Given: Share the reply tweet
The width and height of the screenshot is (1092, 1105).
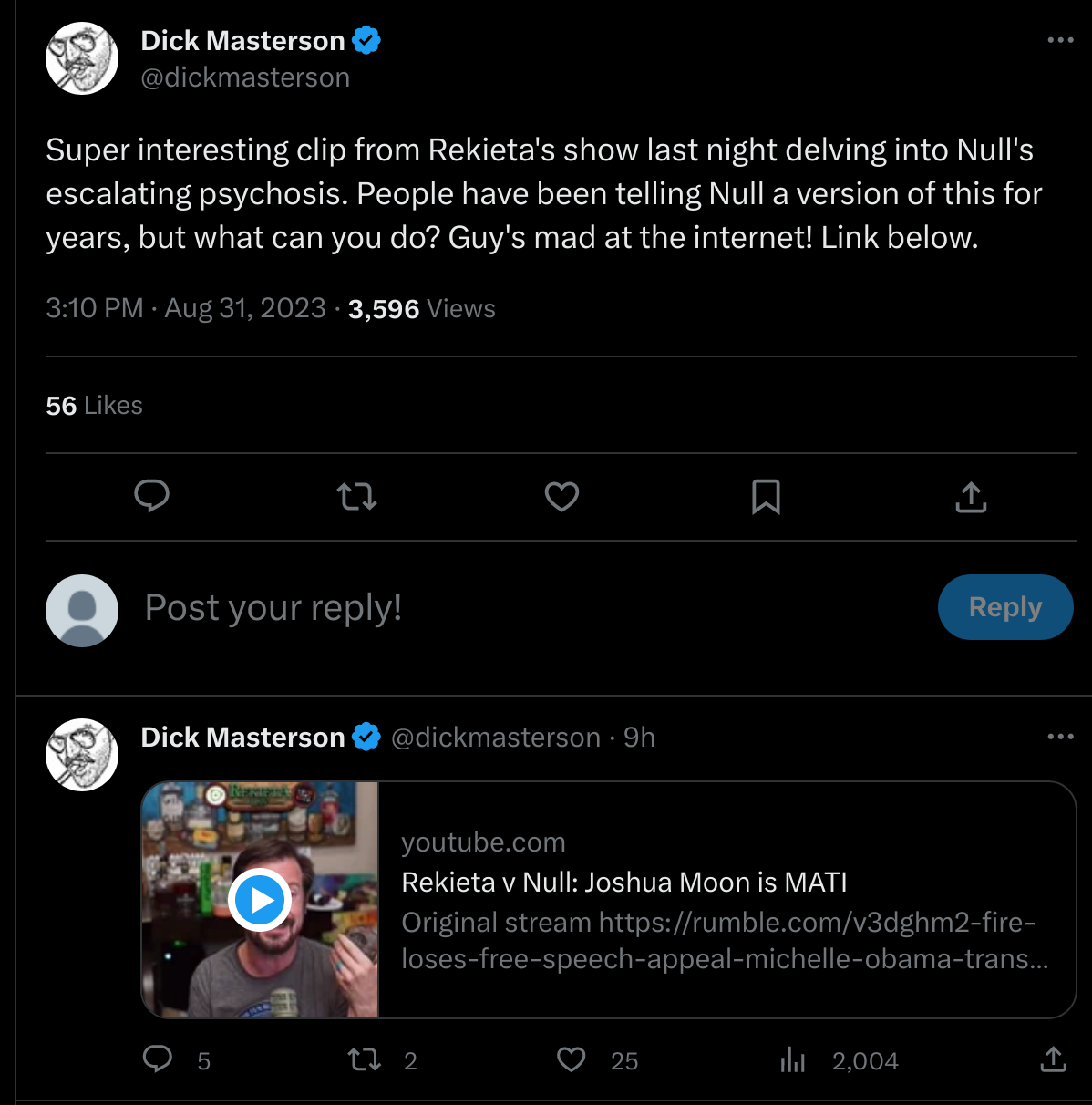Looking at the screenshot, I should pyautogui.click(x=1053, y=1059).
